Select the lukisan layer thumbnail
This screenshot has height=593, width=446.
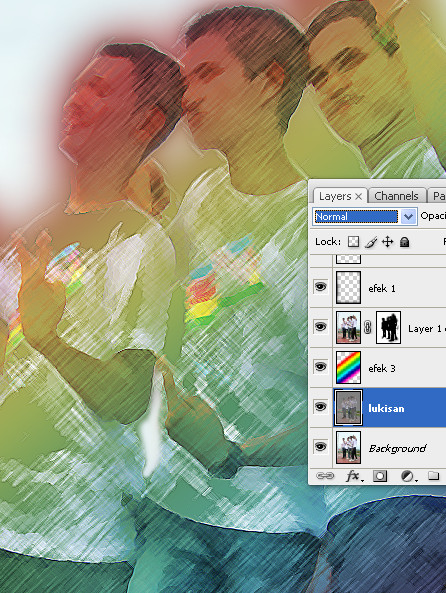tap(348, 408)
